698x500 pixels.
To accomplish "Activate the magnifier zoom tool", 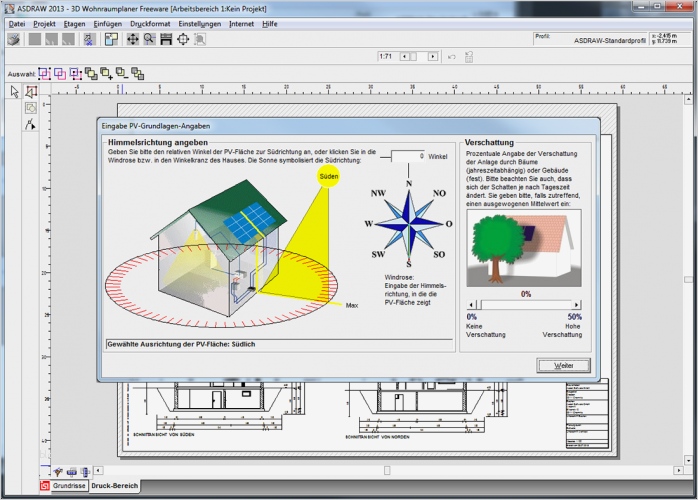I will 149,39.
